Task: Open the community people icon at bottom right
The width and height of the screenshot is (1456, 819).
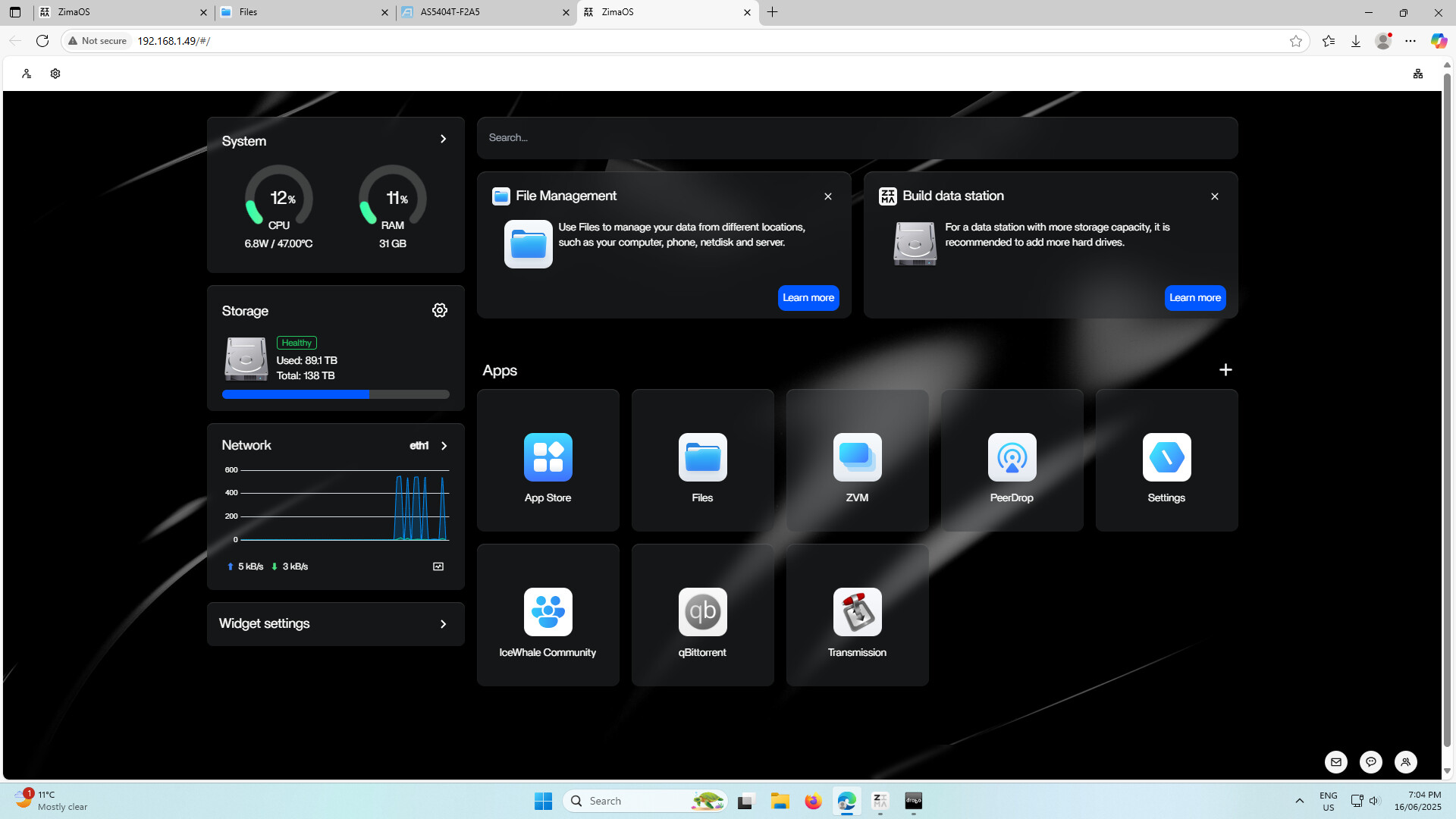Action: 1406,762
